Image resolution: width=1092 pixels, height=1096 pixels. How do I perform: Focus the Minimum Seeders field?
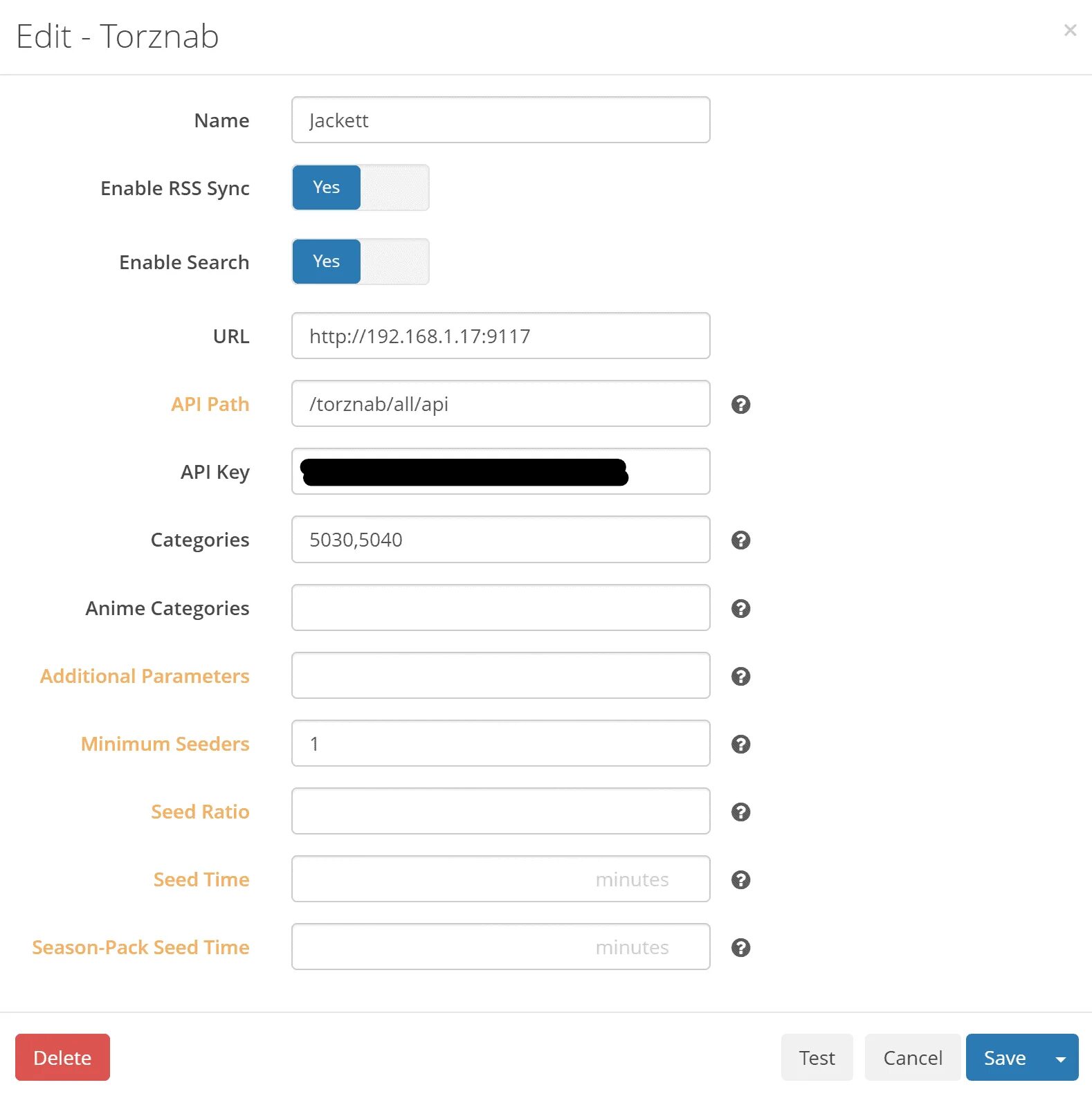(501, 743)
